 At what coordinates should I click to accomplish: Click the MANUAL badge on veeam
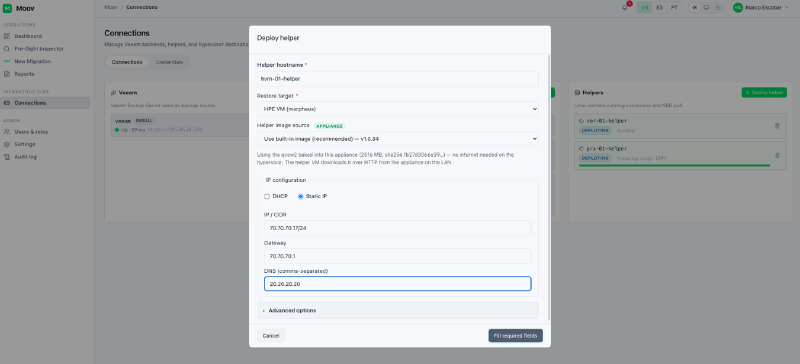click(x=143, y=121)
